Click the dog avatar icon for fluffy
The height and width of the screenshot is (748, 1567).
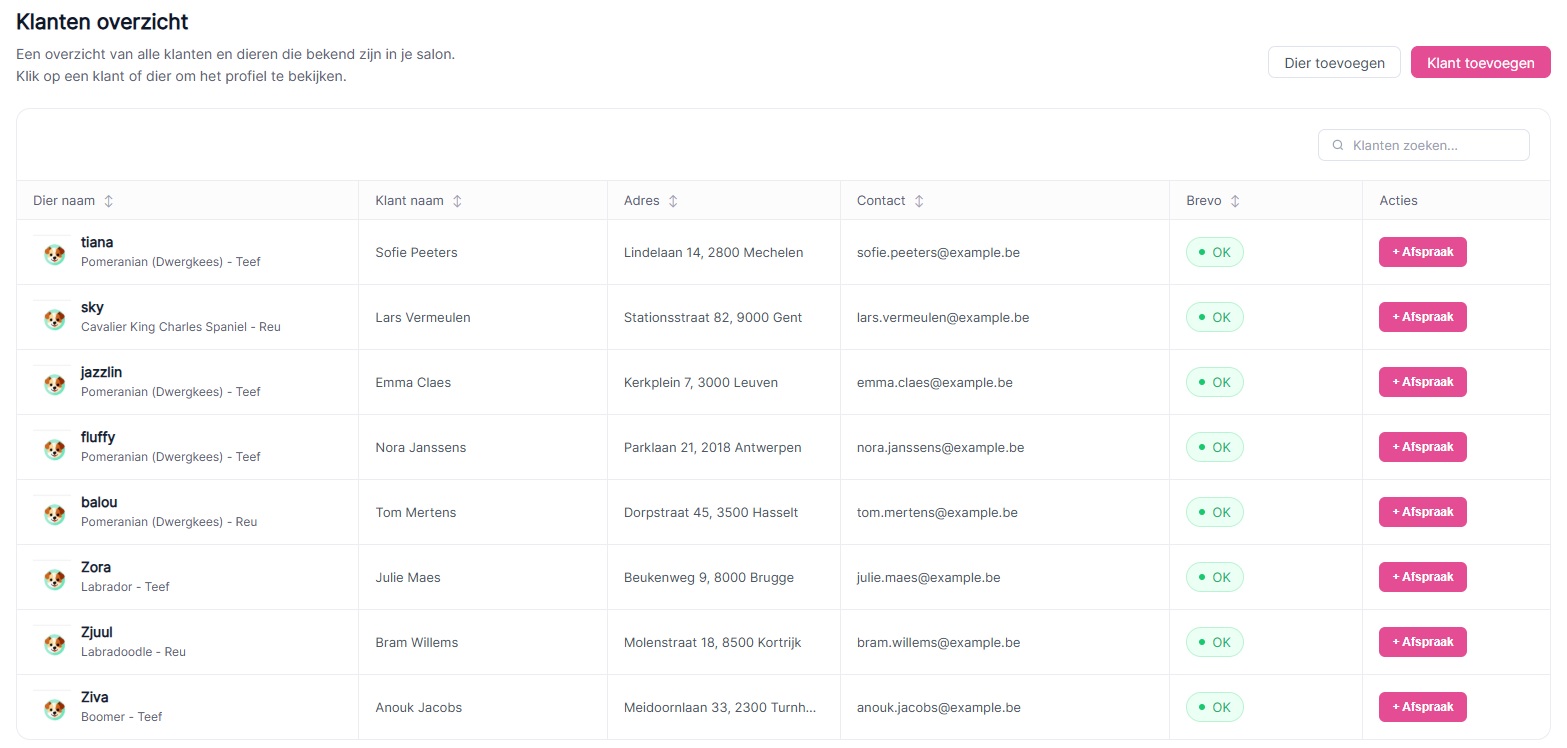click(x=54, y=449)
